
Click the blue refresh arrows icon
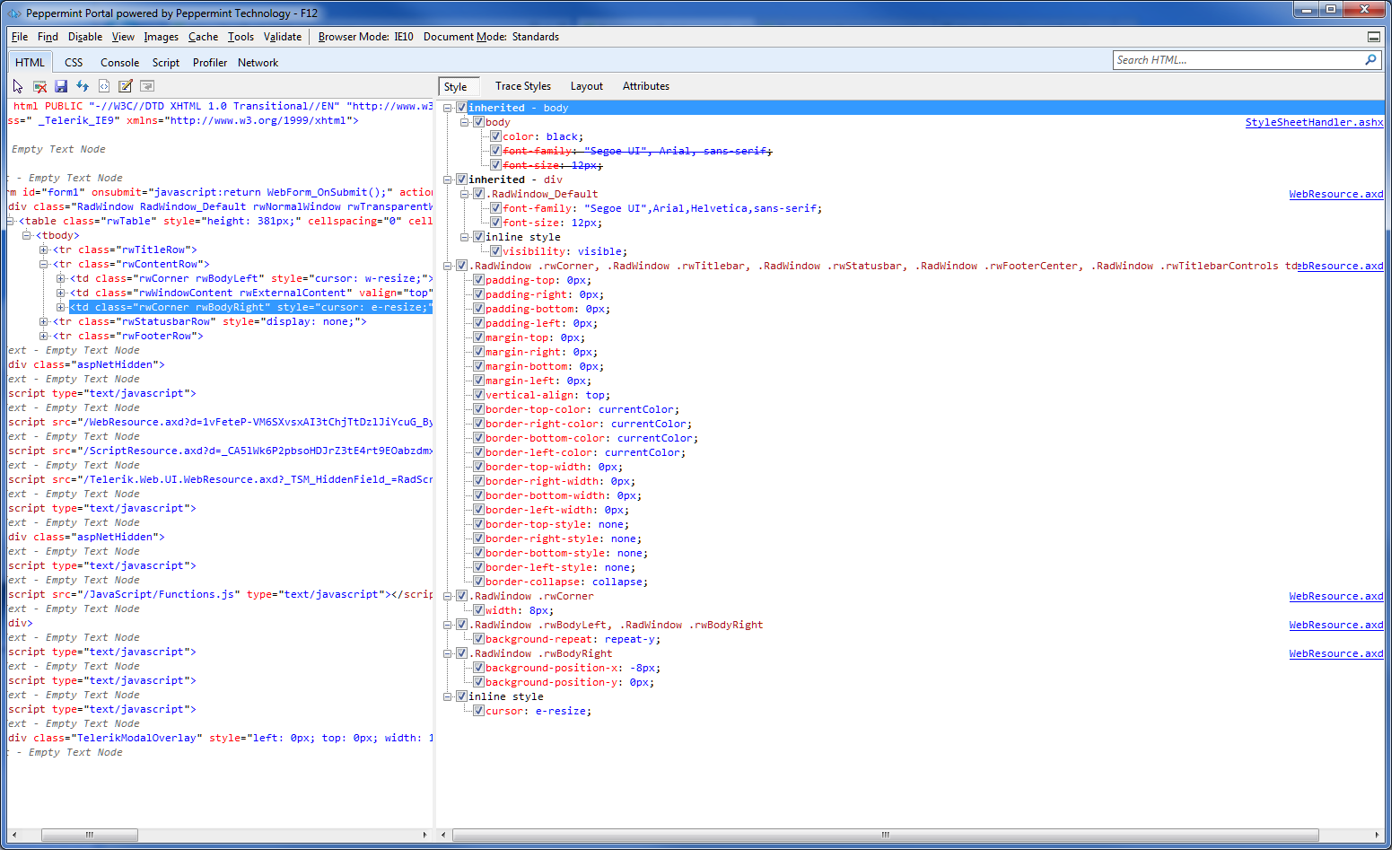point(83,86)
